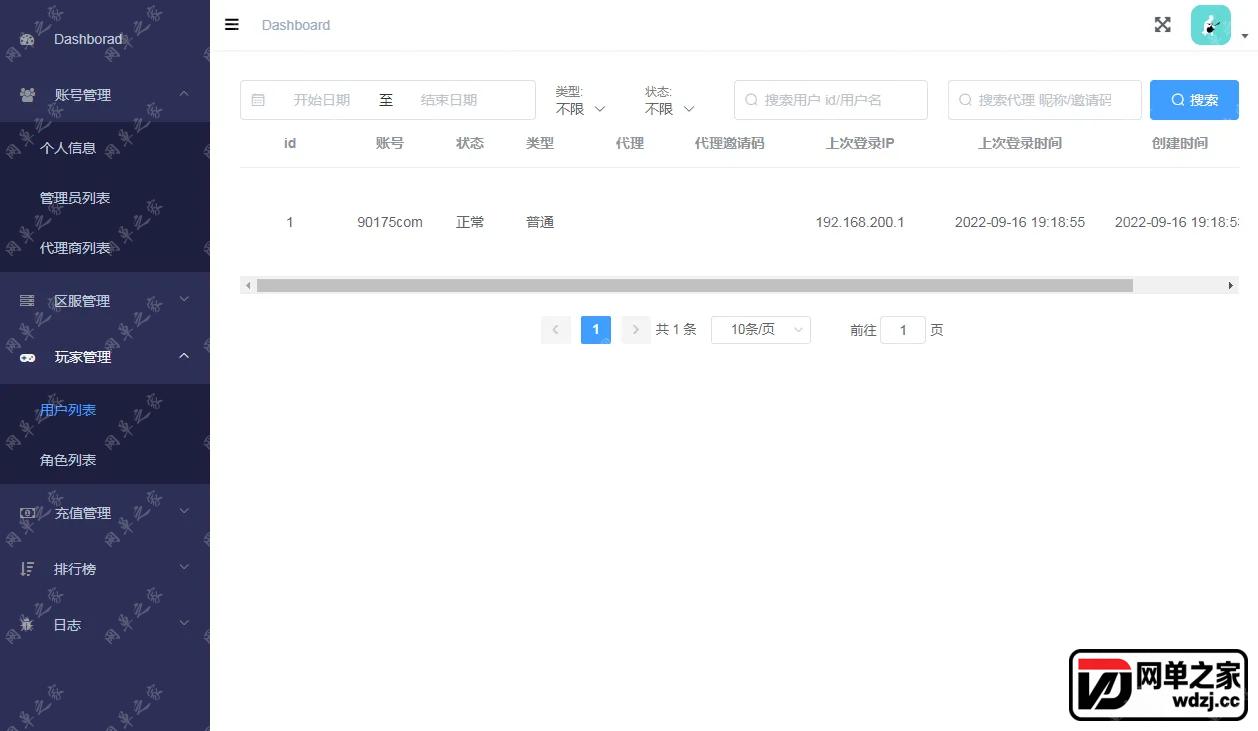Focus the 结束日期 end date field
Image resolution: width=1258 pixels, height=731 pixels.
(449, 100)
